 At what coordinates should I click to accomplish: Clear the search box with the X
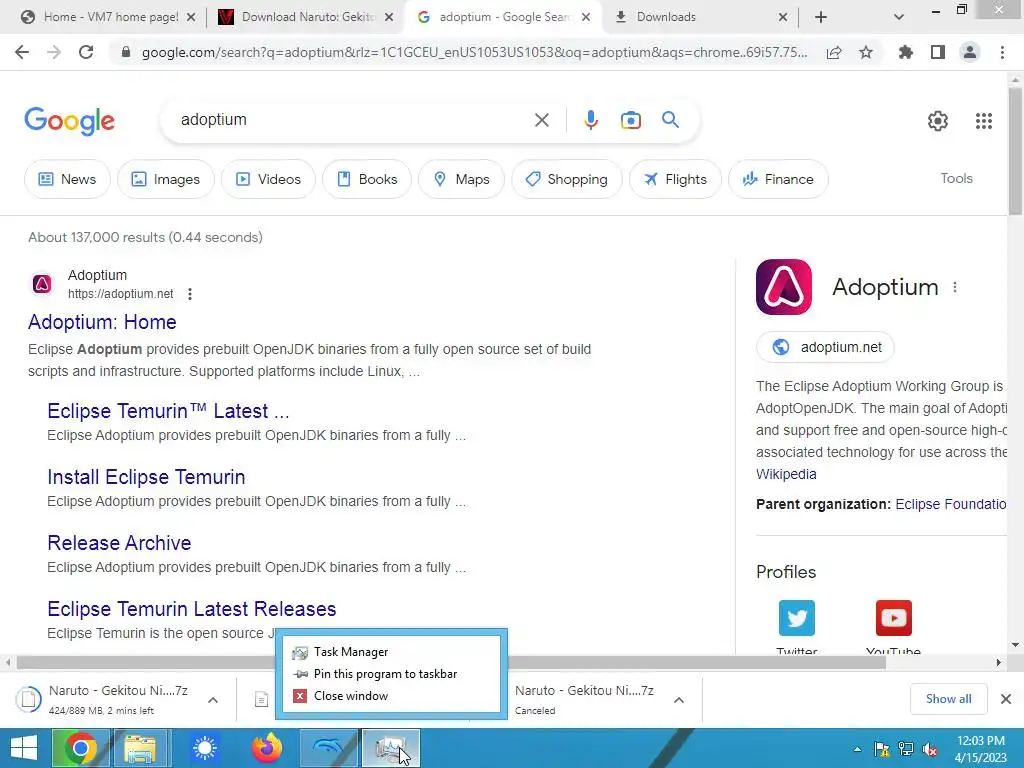click(x=541, y=120)
